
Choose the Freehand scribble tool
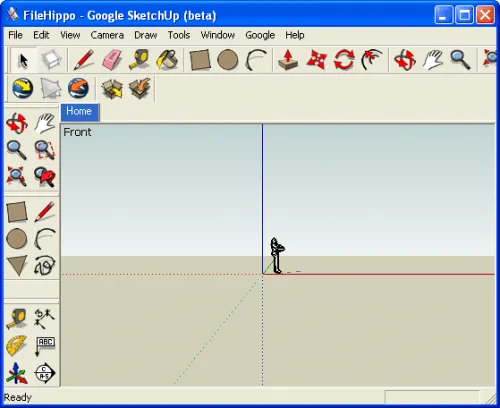click(45, 266)
